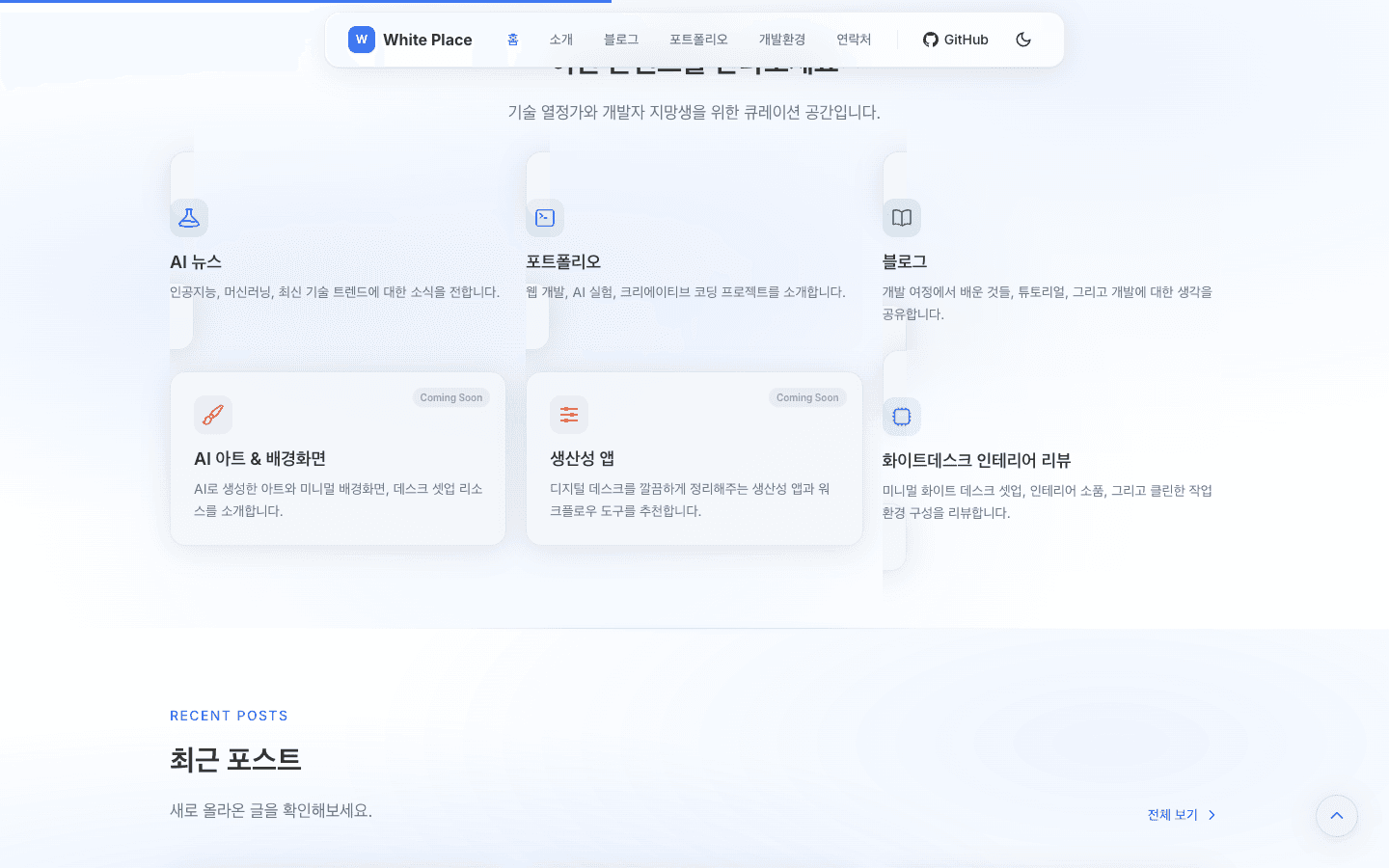The height and width of the screenshot is (868, 1389).
Task: Select the 홈 navigation item
Action: [x=512, y=40]
